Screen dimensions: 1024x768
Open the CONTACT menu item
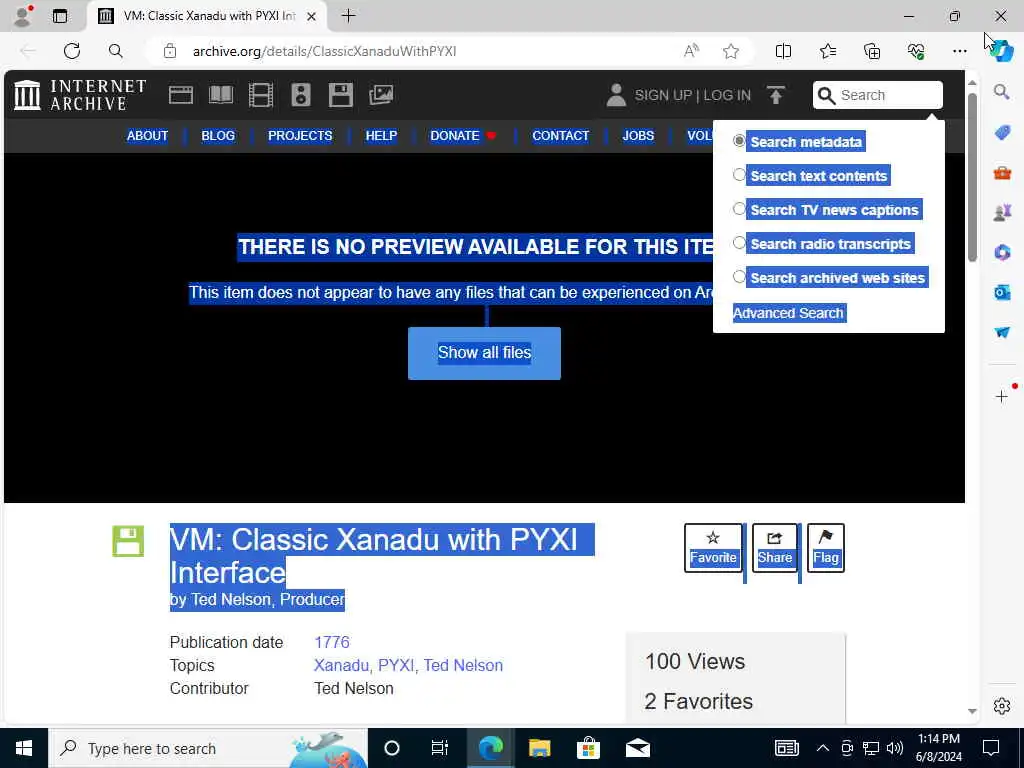coord(560,136)
